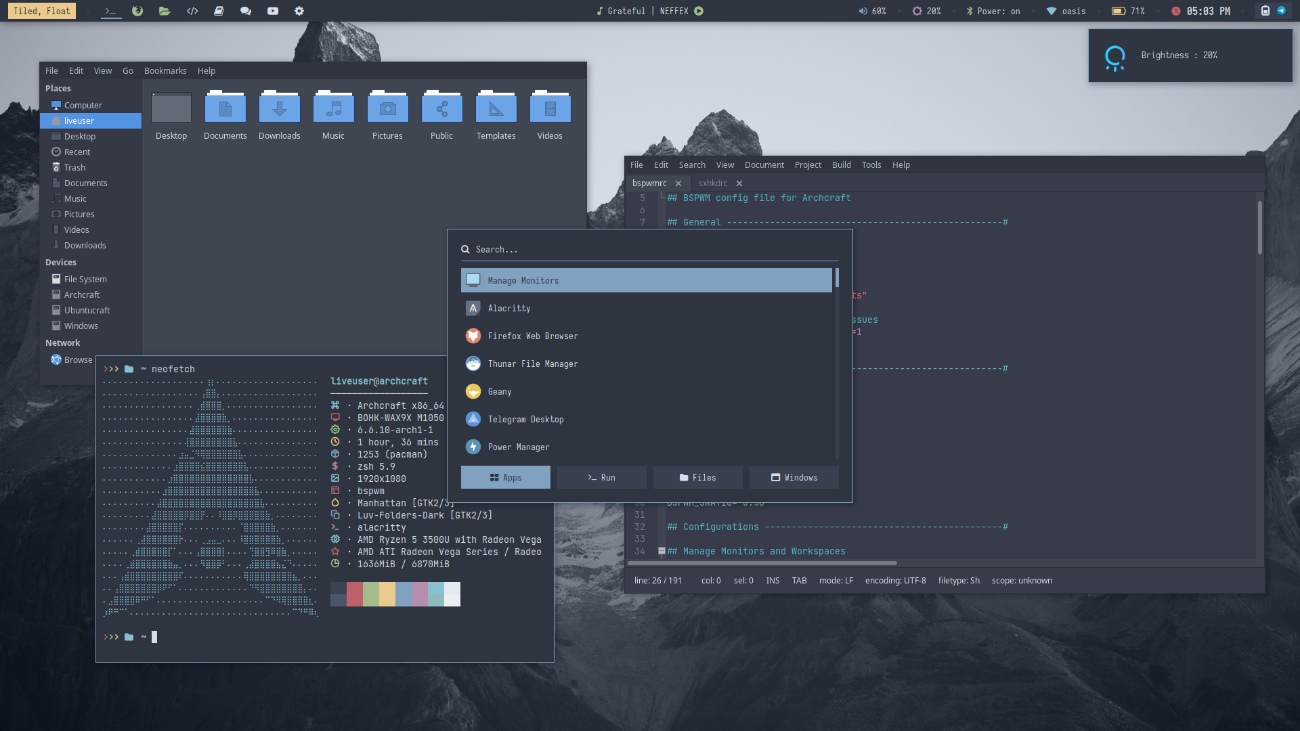Switch to the sxhkdrc tab in Geany
Image resolution: width=1300 pixels, height=731 pixels.
pos(713,183)
